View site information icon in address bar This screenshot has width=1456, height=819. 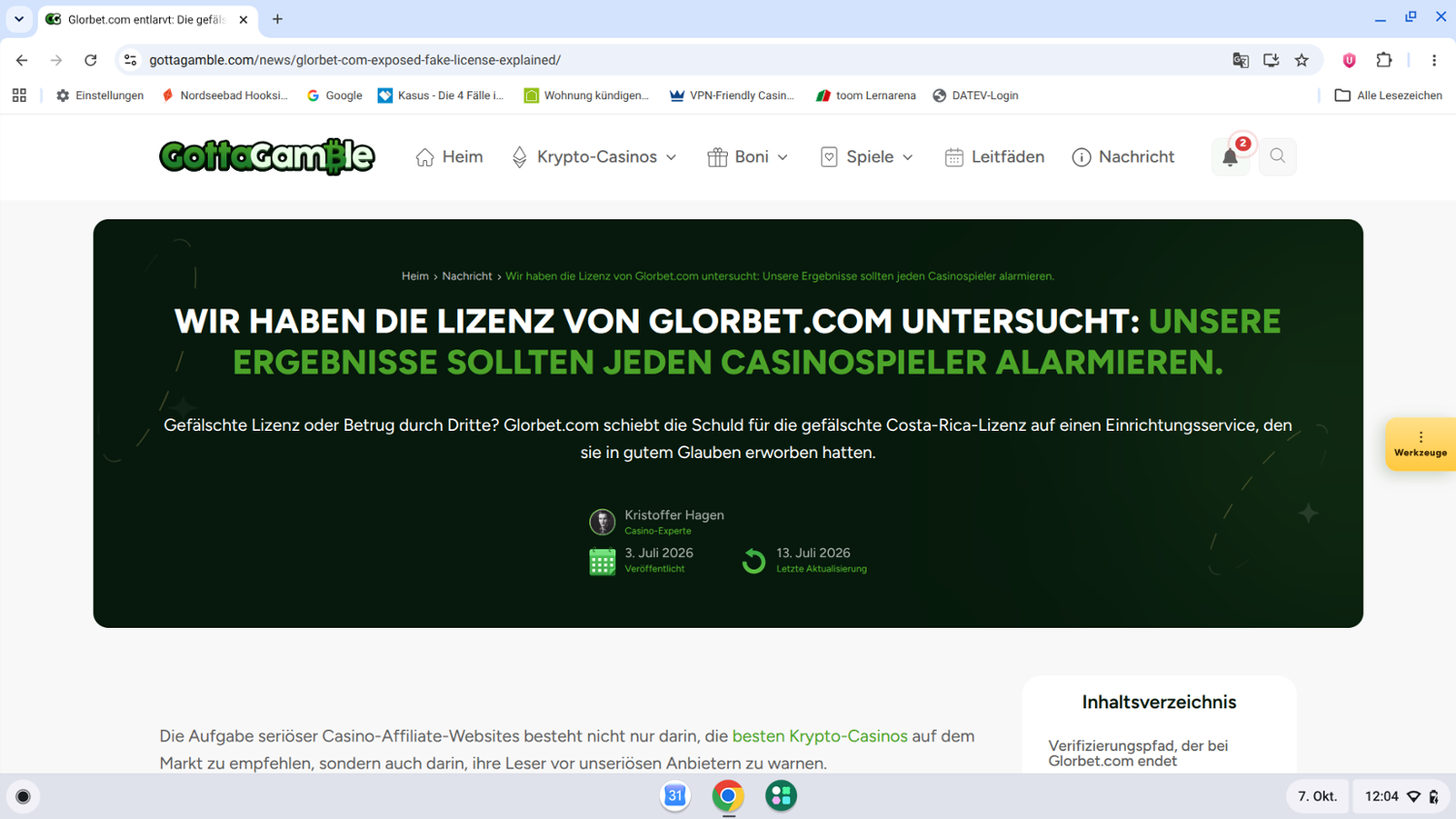click(x=130, y=60)
